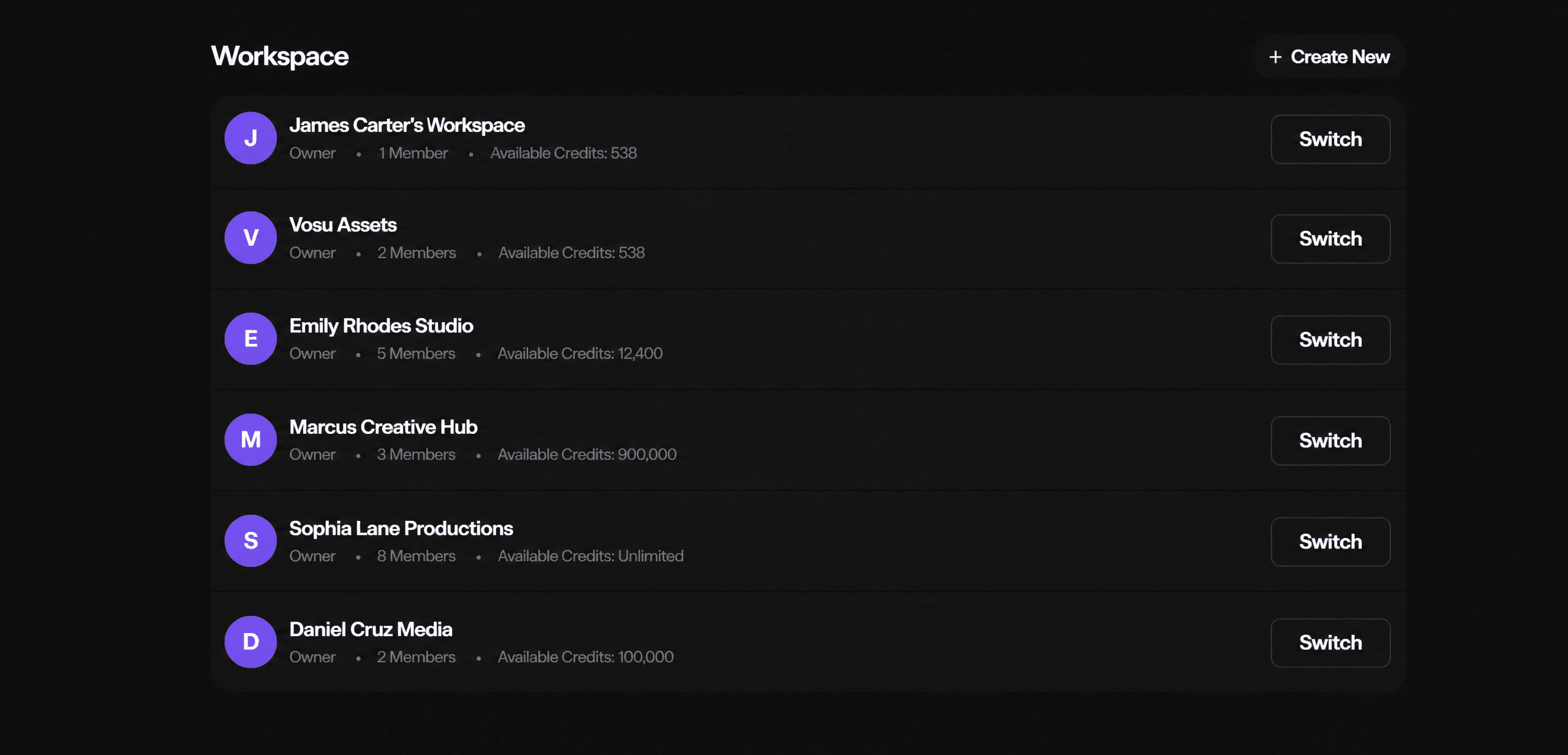Viewport: 1568px width, 755px height.
Task: Switch to Emily Rhodes Studio
Action: click(x=1330, y=340)
